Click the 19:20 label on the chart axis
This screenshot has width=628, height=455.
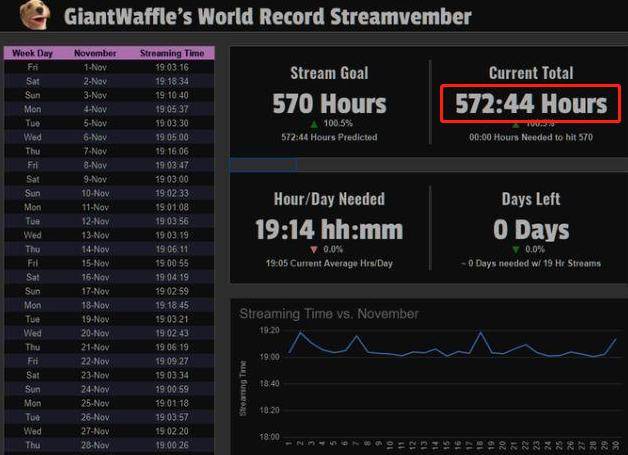[x=269, y=330]
